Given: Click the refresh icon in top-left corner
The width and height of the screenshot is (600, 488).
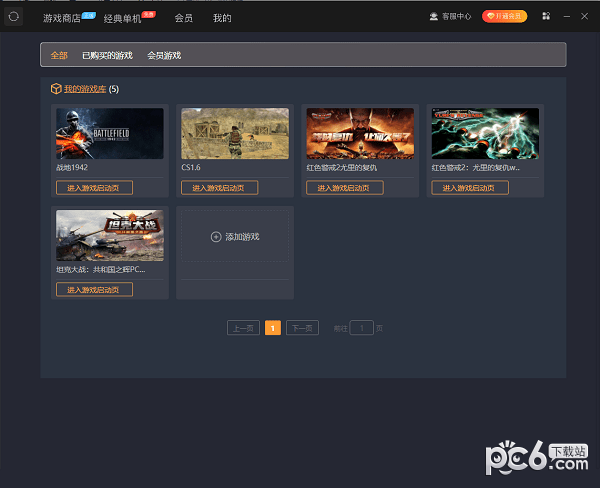Looking at the screenshot, I should 14,17.
